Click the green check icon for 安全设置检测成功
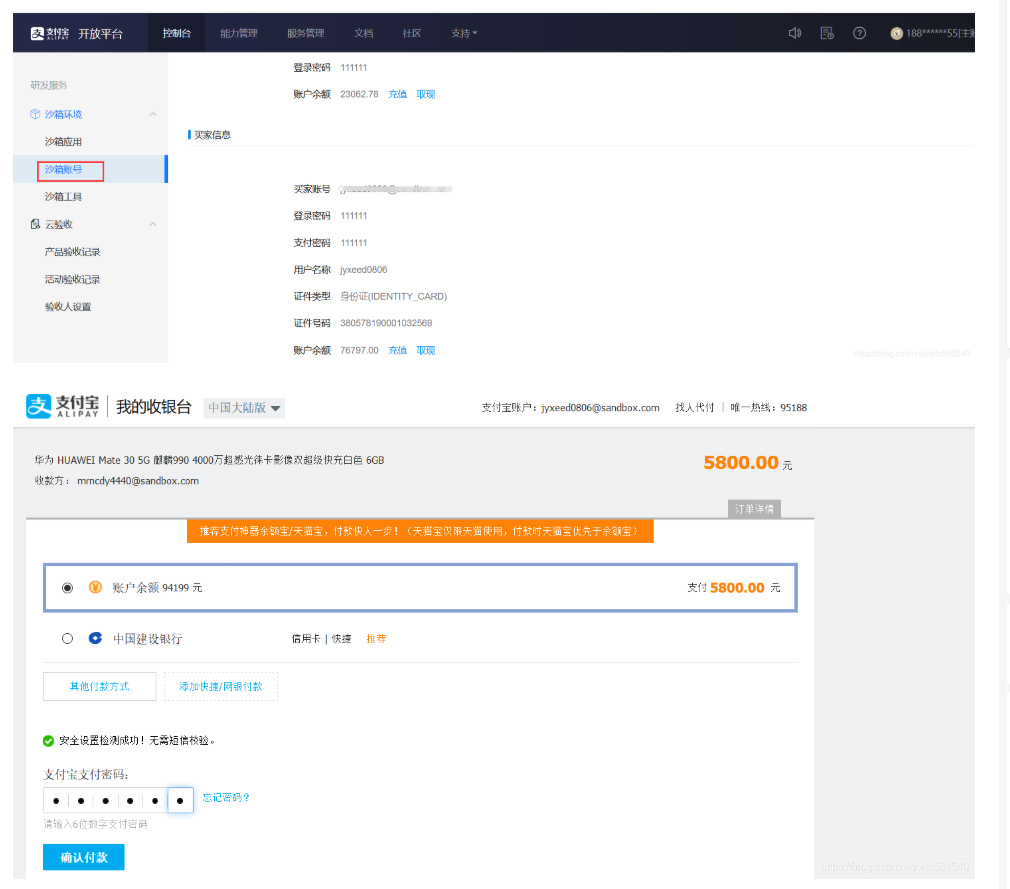This screenshot has width=1010, height=889. (48, 741)
